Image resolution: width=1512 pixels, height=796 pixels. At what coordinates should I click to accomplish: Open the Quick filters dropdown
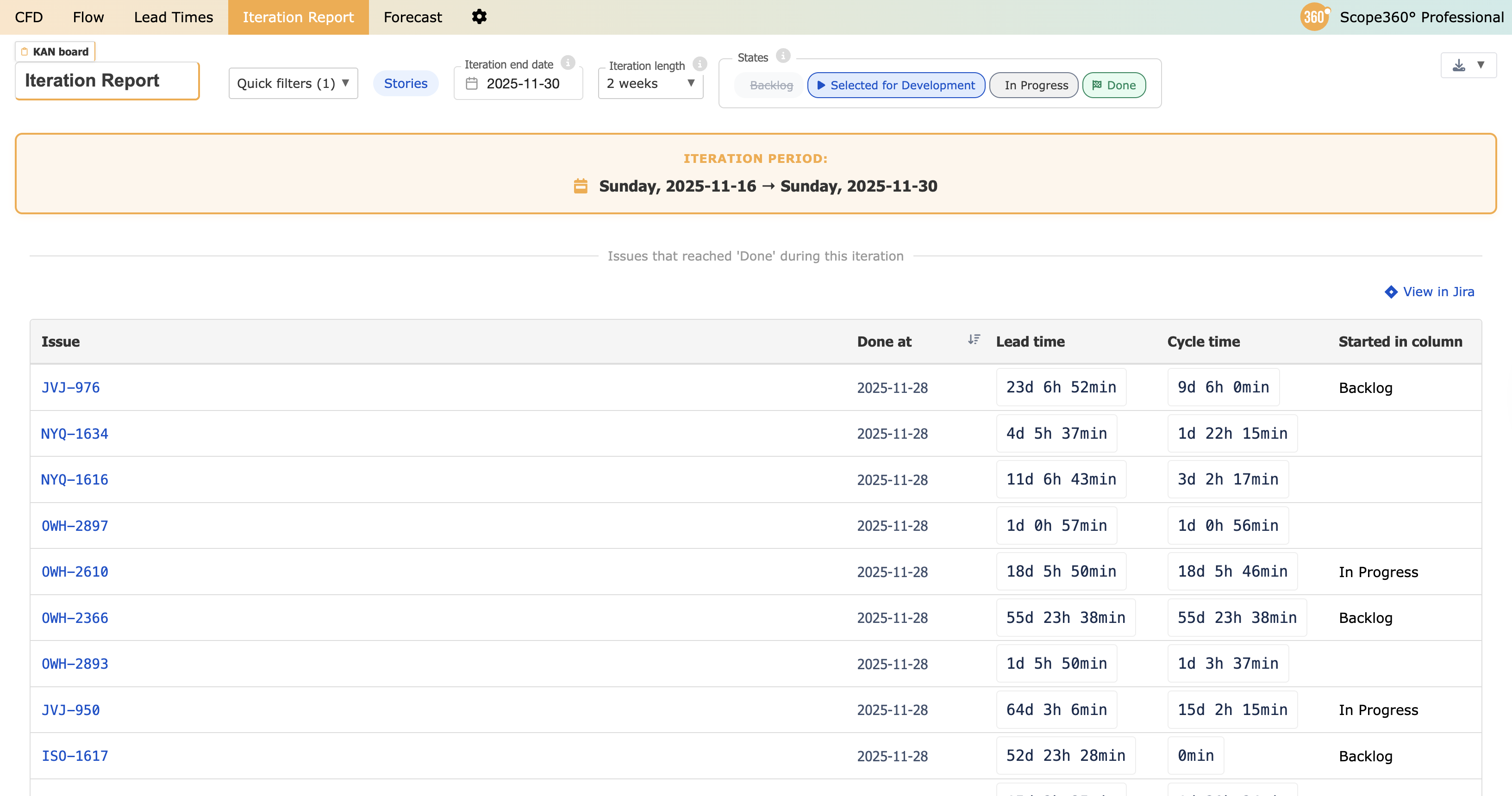point(293,84)
